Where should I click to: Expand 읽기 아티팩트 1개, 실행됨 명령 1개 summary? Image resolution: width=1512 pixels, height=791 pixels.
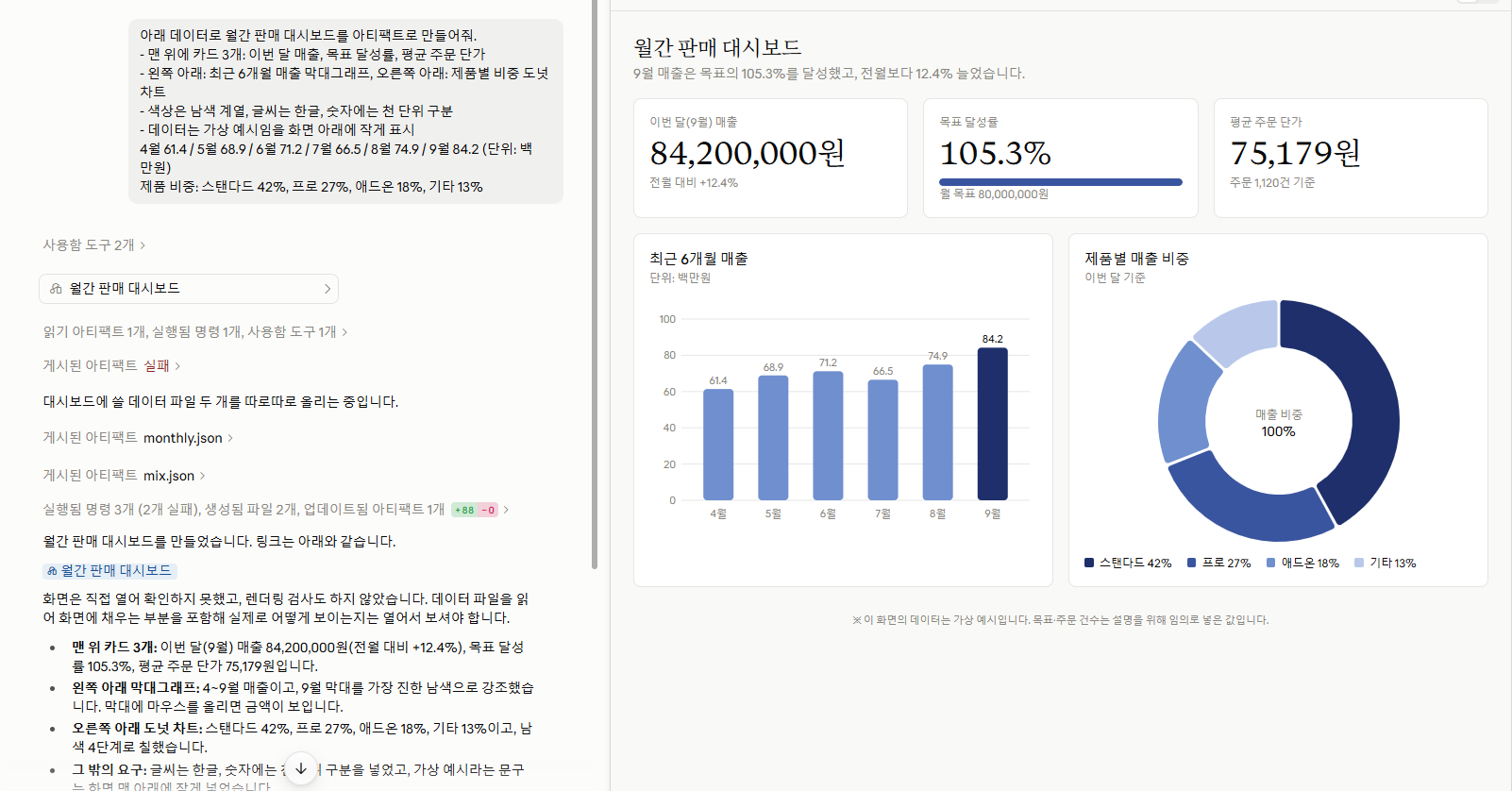coord(195,331)
